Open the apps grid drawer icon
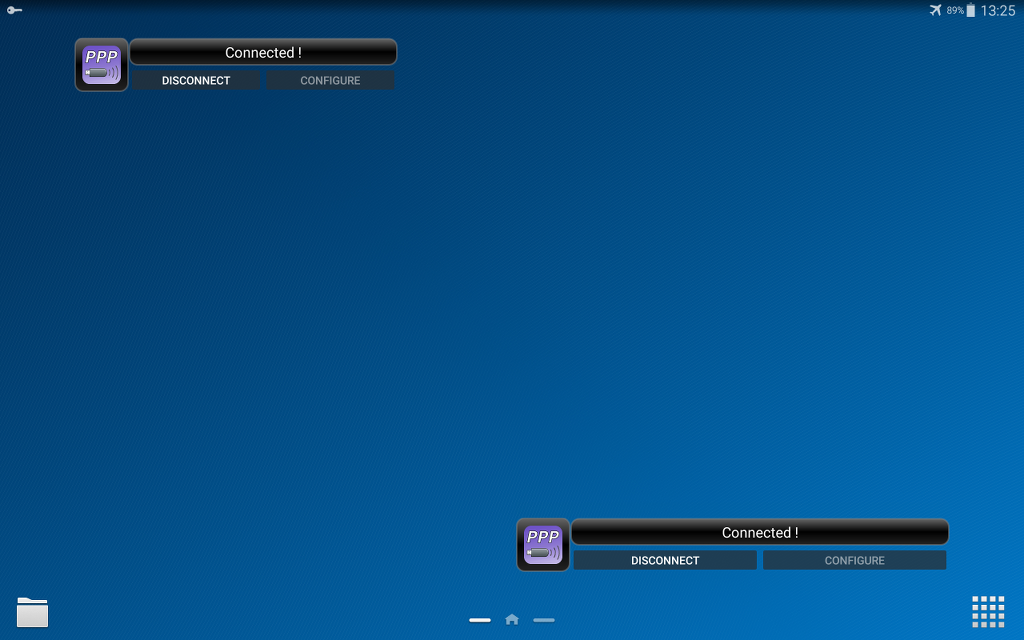This screenshot has width=1024, height=640. [988, 612]
